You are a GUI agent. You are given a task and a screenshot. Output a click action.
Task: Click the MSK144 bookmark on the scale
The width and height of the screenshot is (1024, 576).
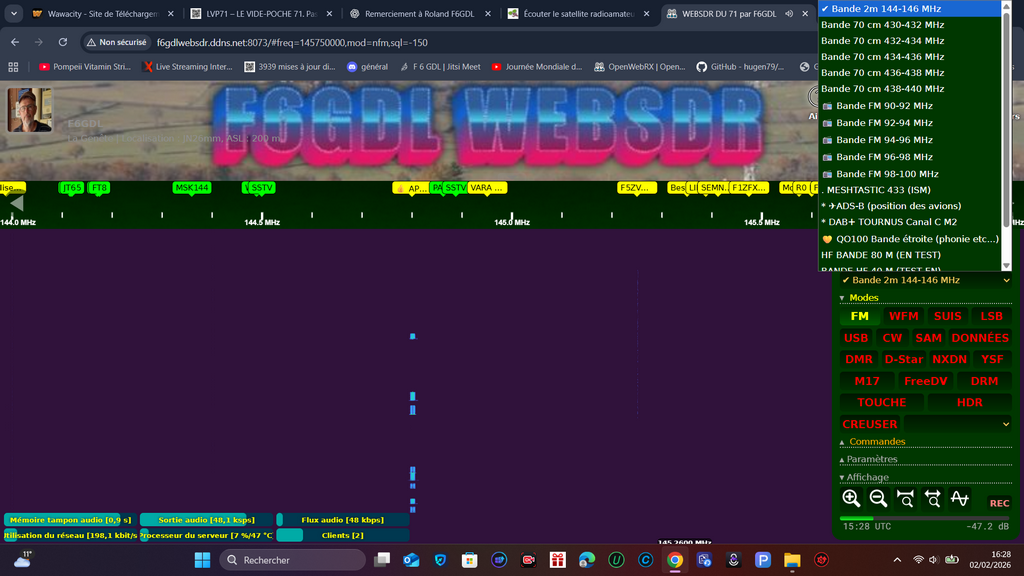pos(191,188)
